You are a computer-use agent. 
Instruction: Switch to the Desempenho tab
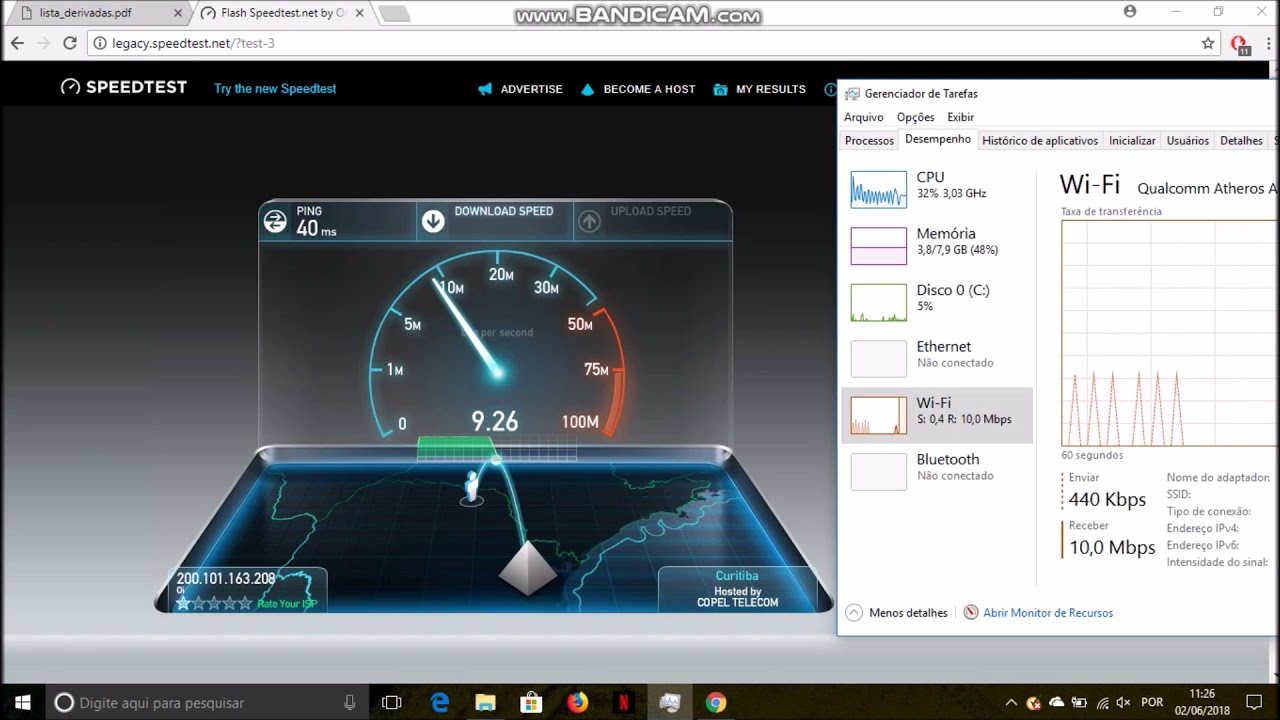(938, 140)
